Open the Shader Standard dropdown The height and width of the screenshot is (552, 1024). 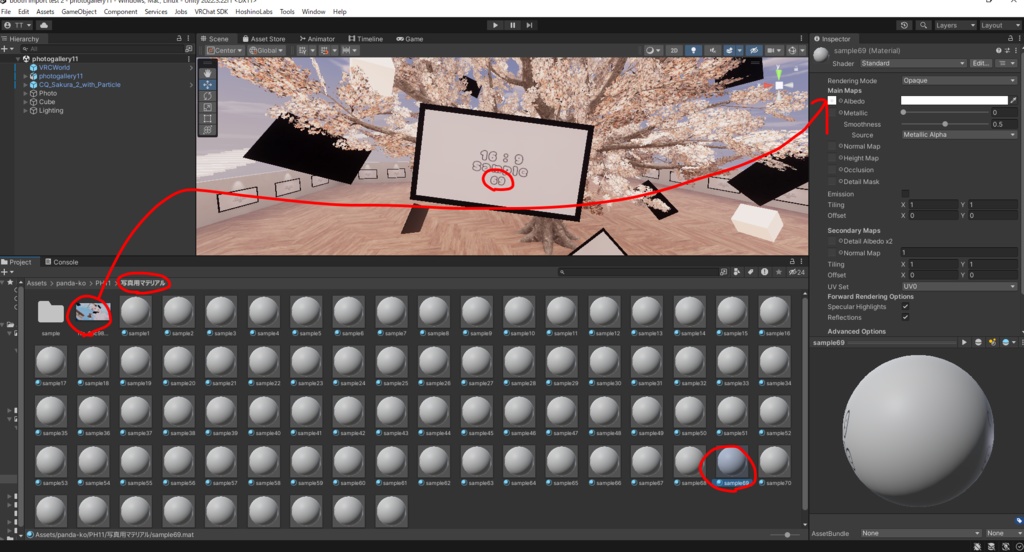(912, 63)
